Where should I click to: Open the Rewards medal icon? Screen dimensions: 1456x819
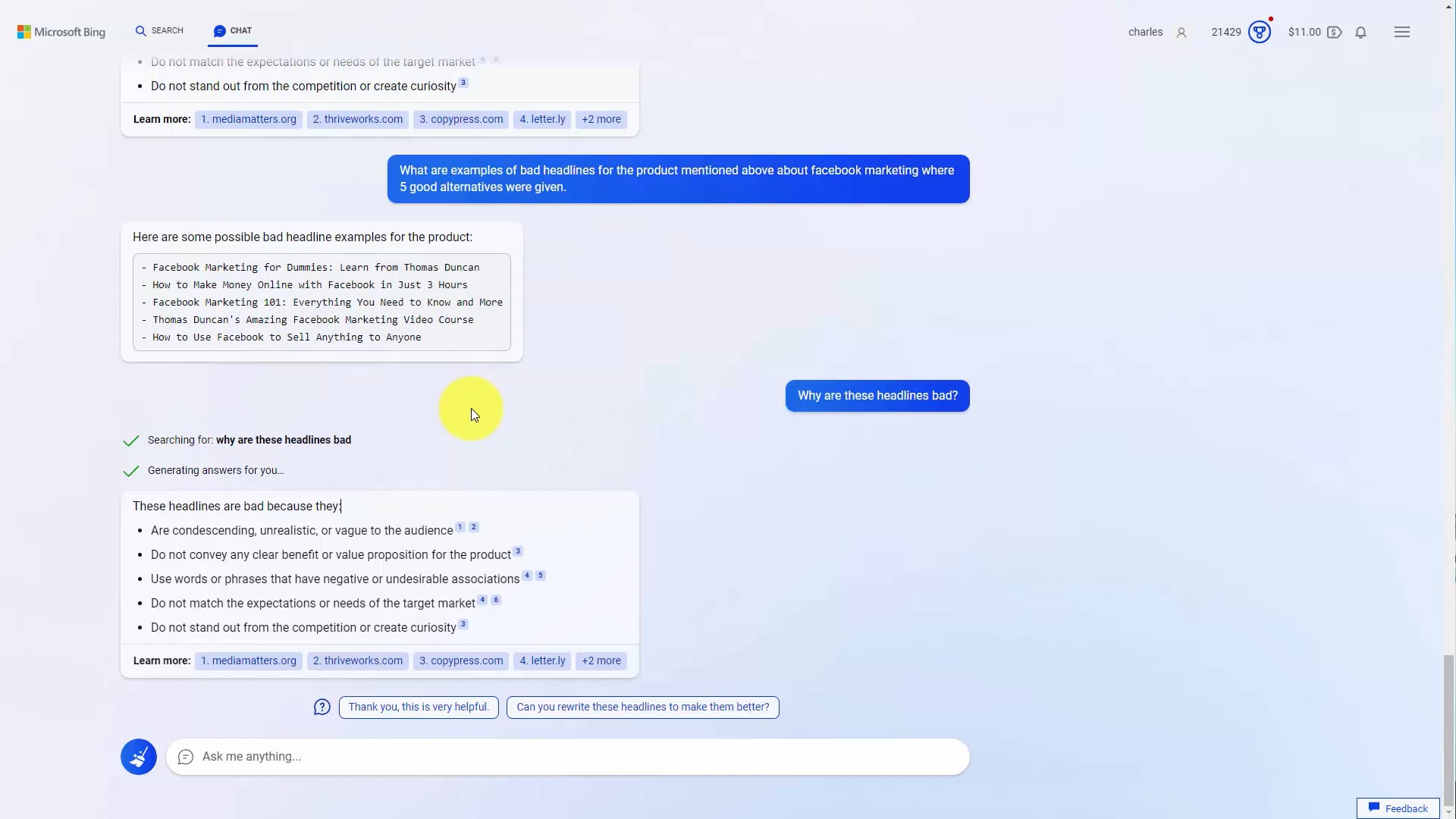(x=1260, y=32)
